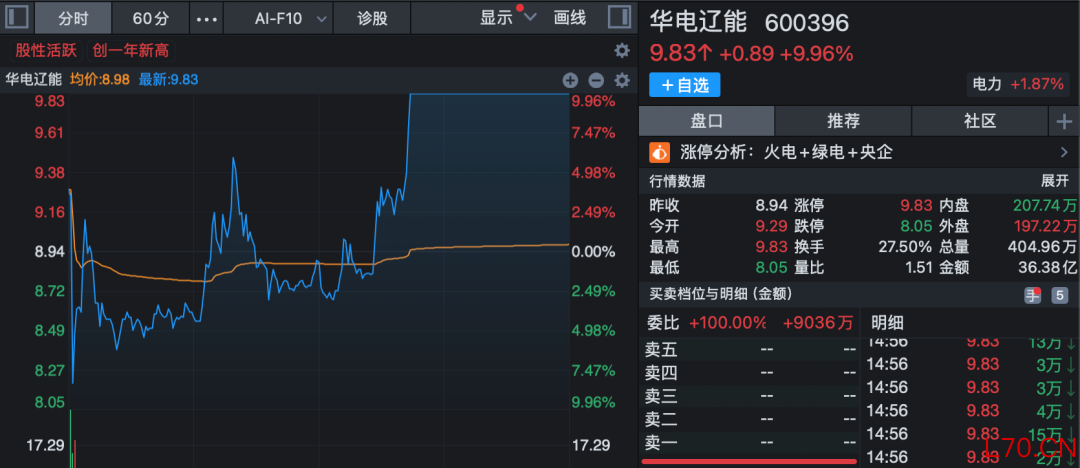
Task: Click the 卖五 order row
Action: (749, 349)
